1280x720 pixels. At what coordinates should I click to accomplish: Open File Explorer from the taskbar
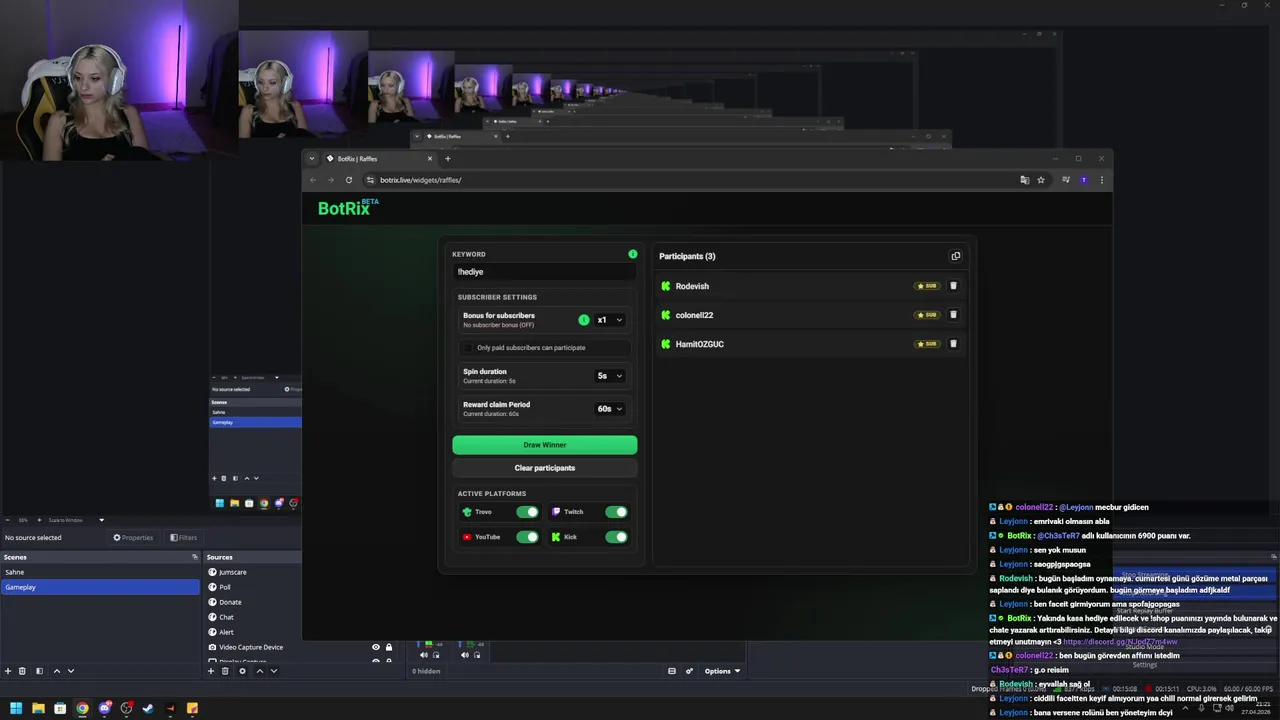tap(38, 708)
